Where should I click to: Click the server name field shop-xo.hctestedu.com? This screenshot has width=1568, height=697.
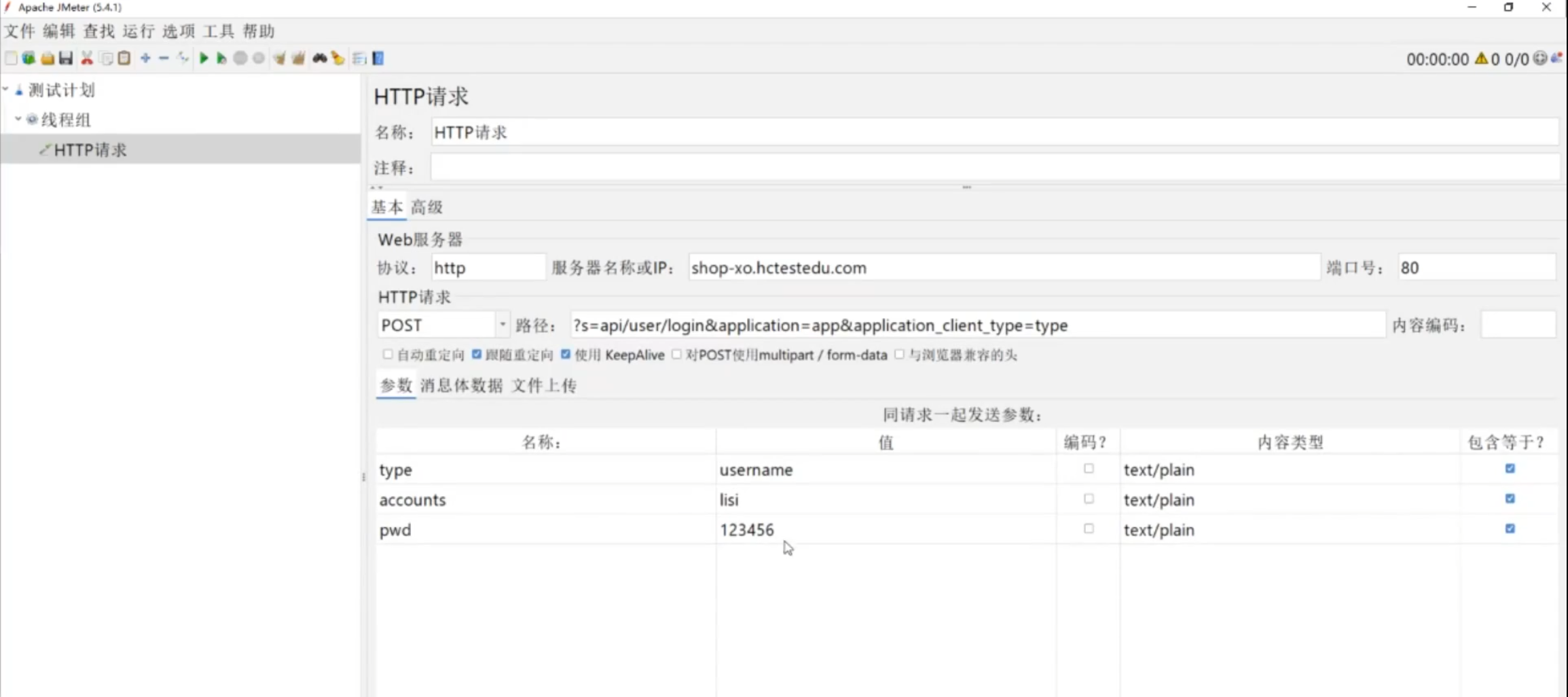pos(1004,268)
